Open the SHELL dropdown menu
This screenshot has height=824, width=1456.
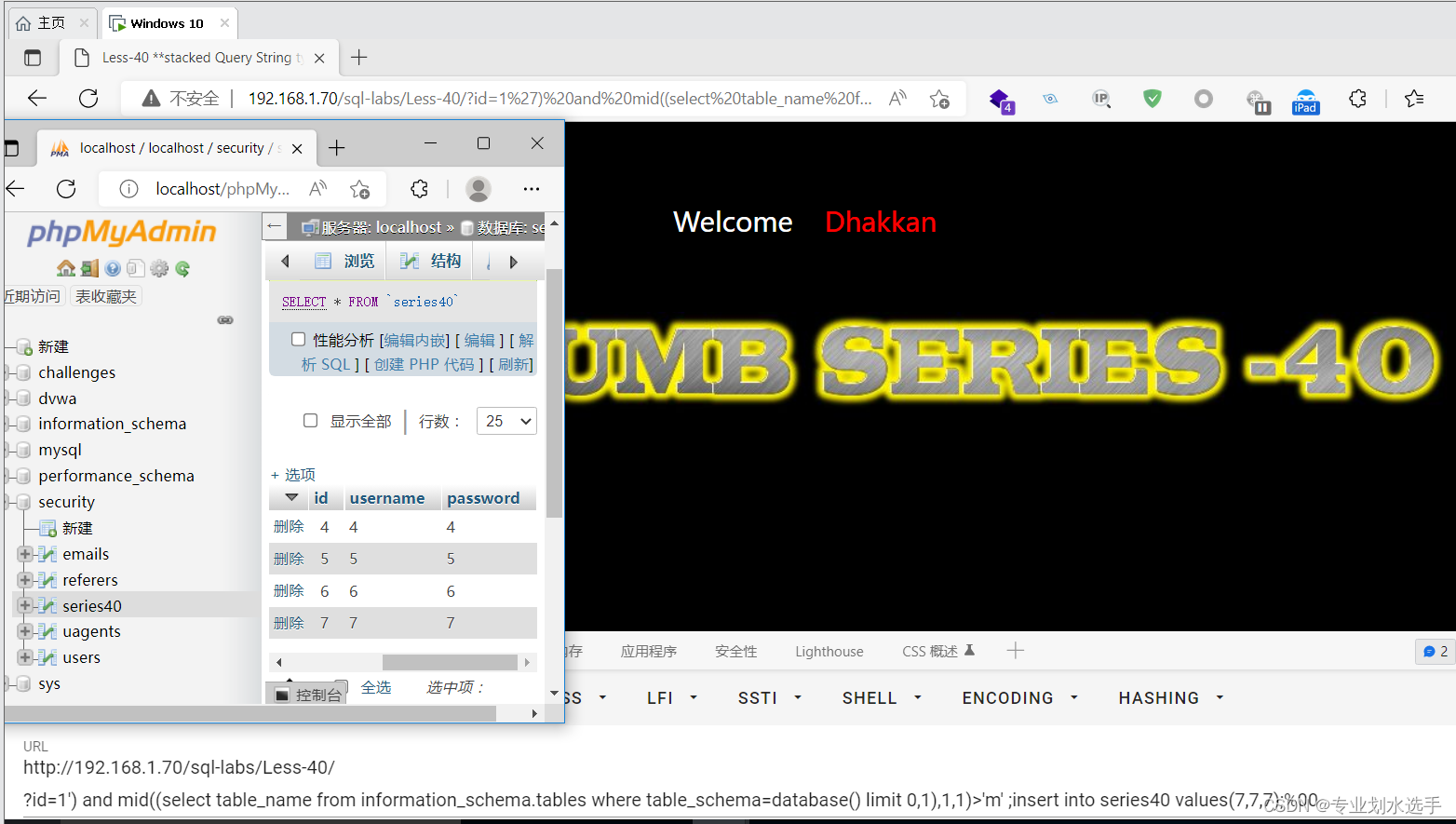coord(882,697)
